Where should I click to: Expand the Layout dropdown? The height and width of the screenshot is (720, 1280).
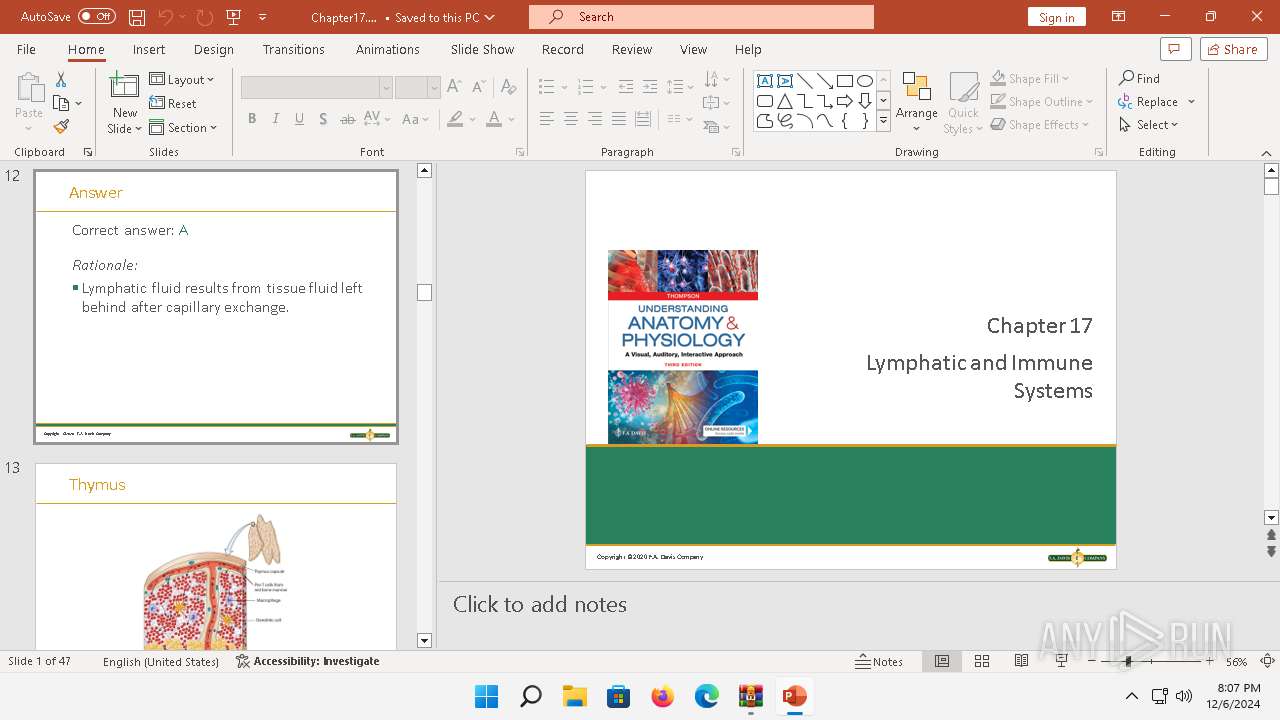[182, 80]
